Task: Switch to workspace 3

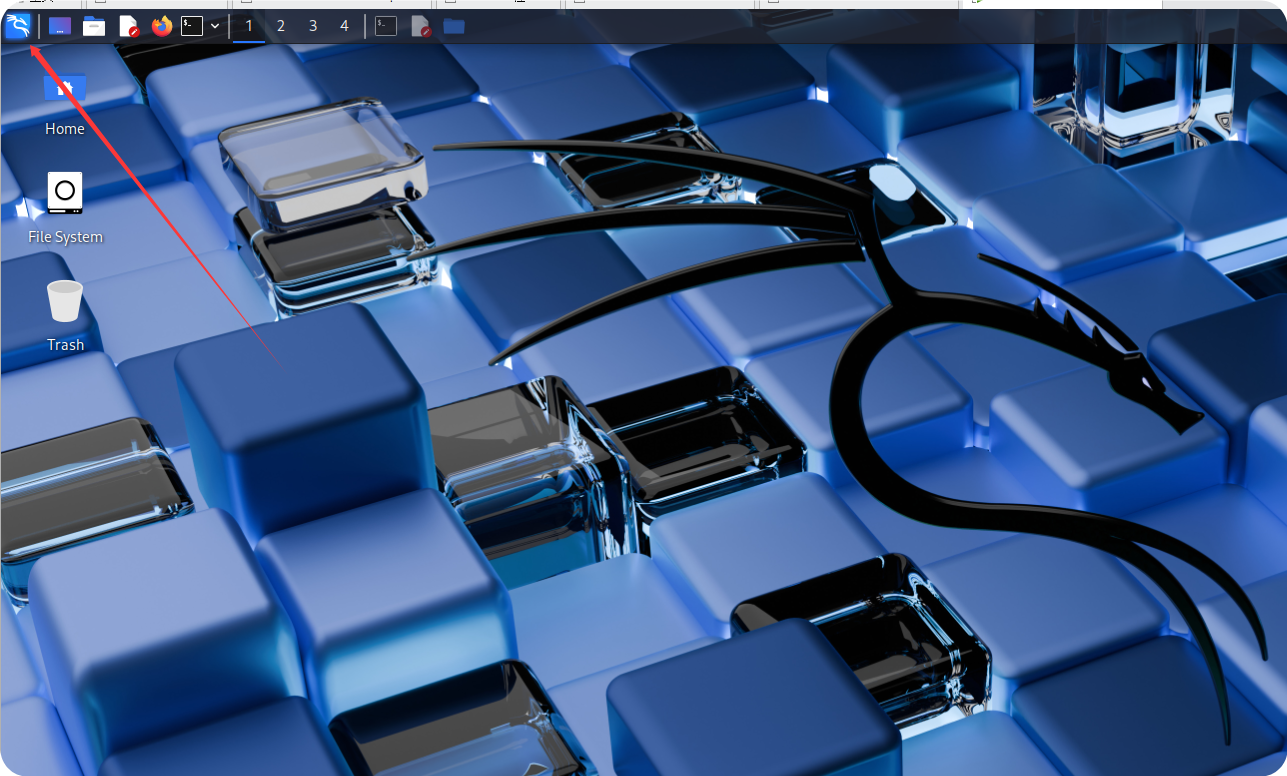Action: pyautogui.click(x=313, y=26)
